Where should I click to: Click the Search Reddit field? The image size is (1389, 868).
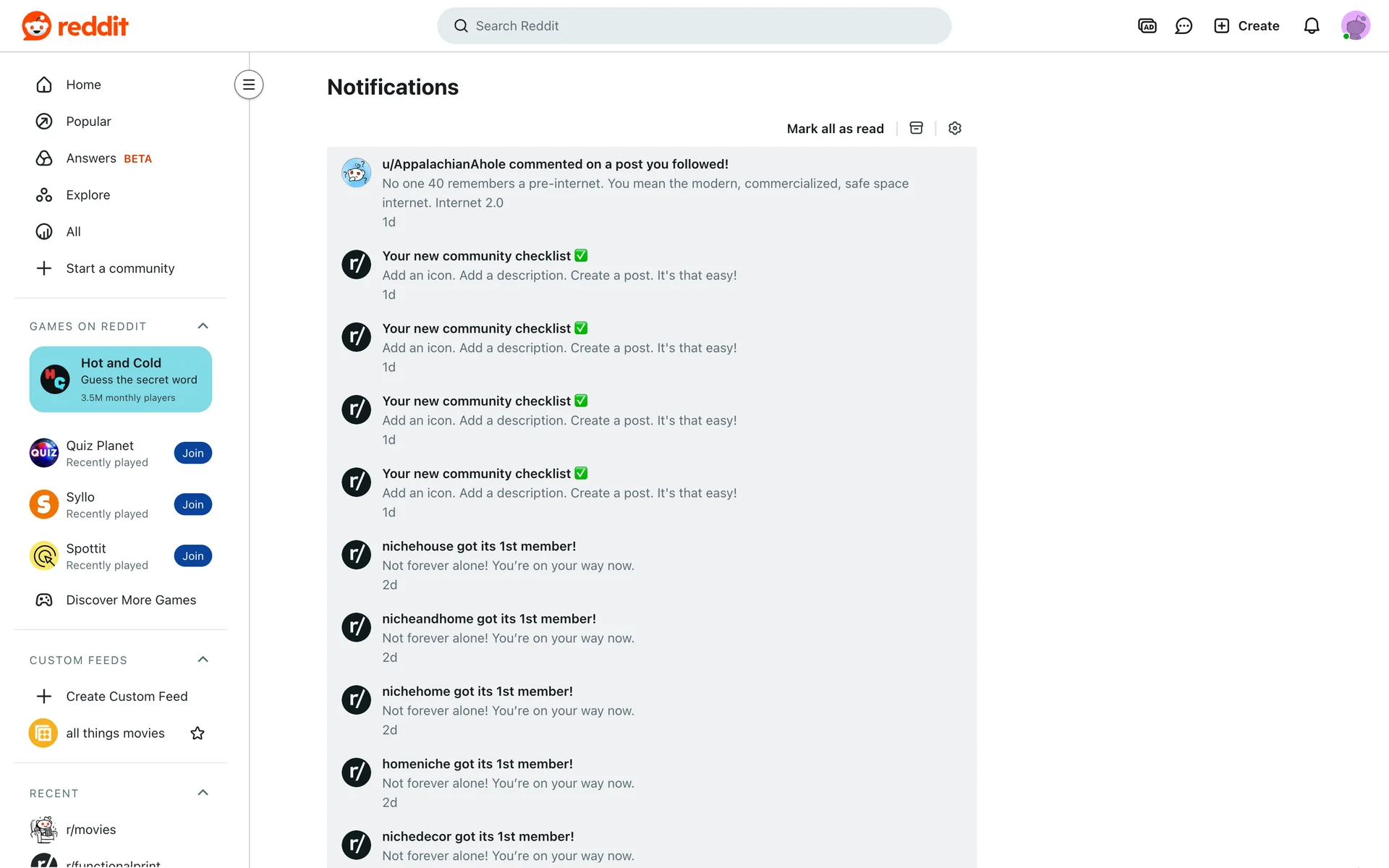693,26
